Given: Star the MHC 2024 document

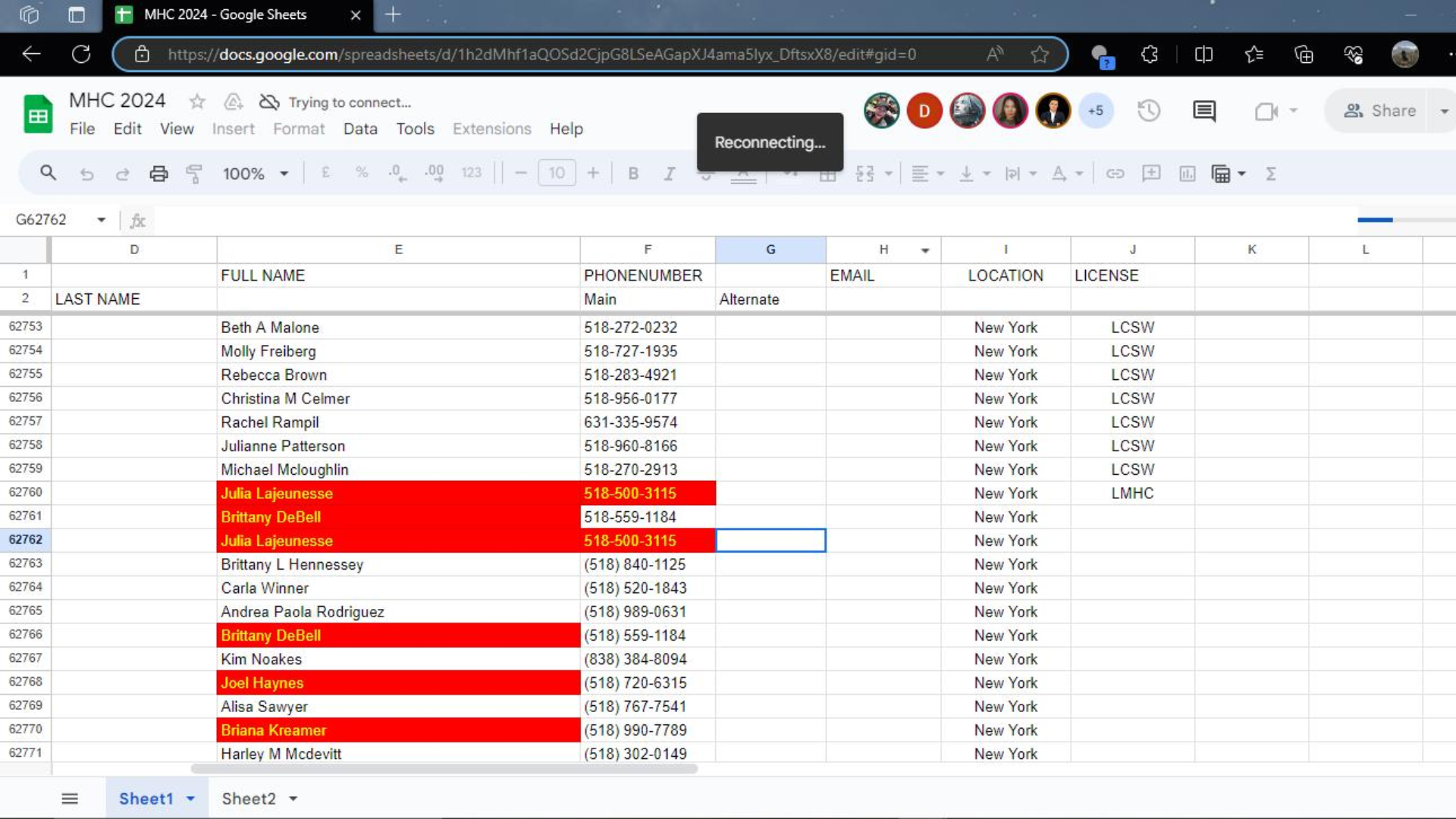Looking at the screenshot, I should pyautogui.click(x=197, y=102).
